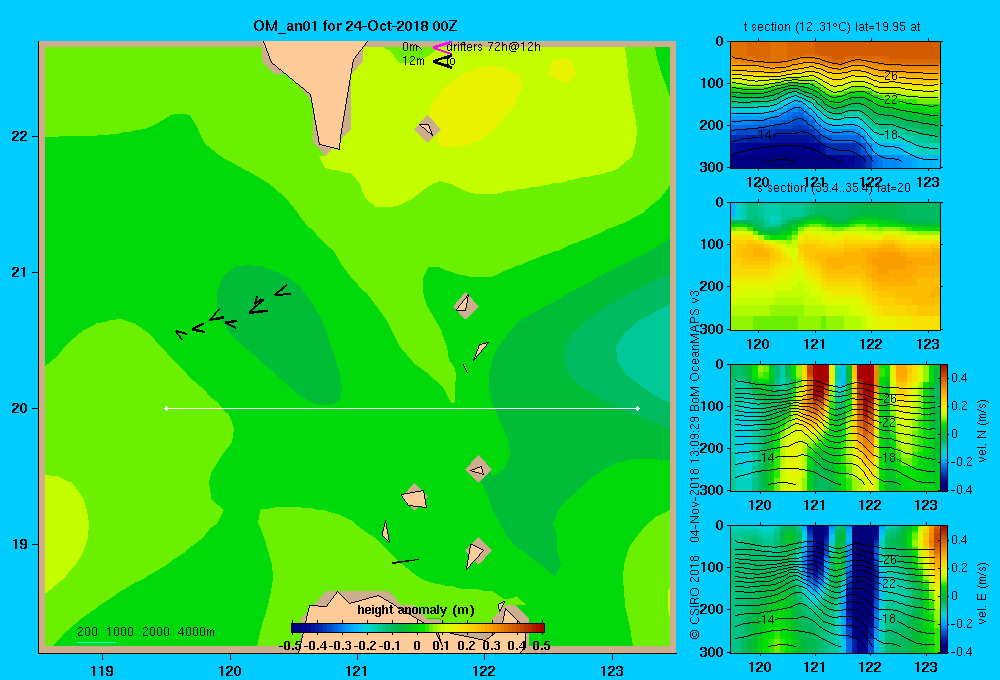Click the small island near latitude 22
Screen dimensions: 1000x680
[x=427, y=129]
